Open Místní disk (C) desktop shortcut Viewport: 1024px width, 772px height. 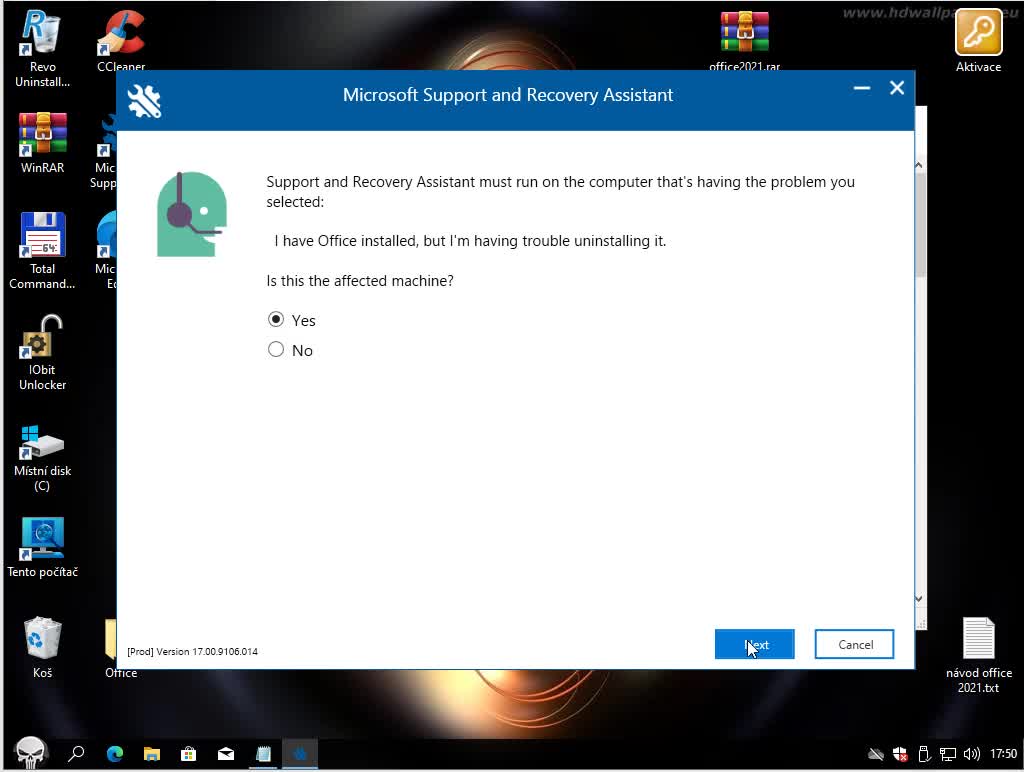coord(42,458)
